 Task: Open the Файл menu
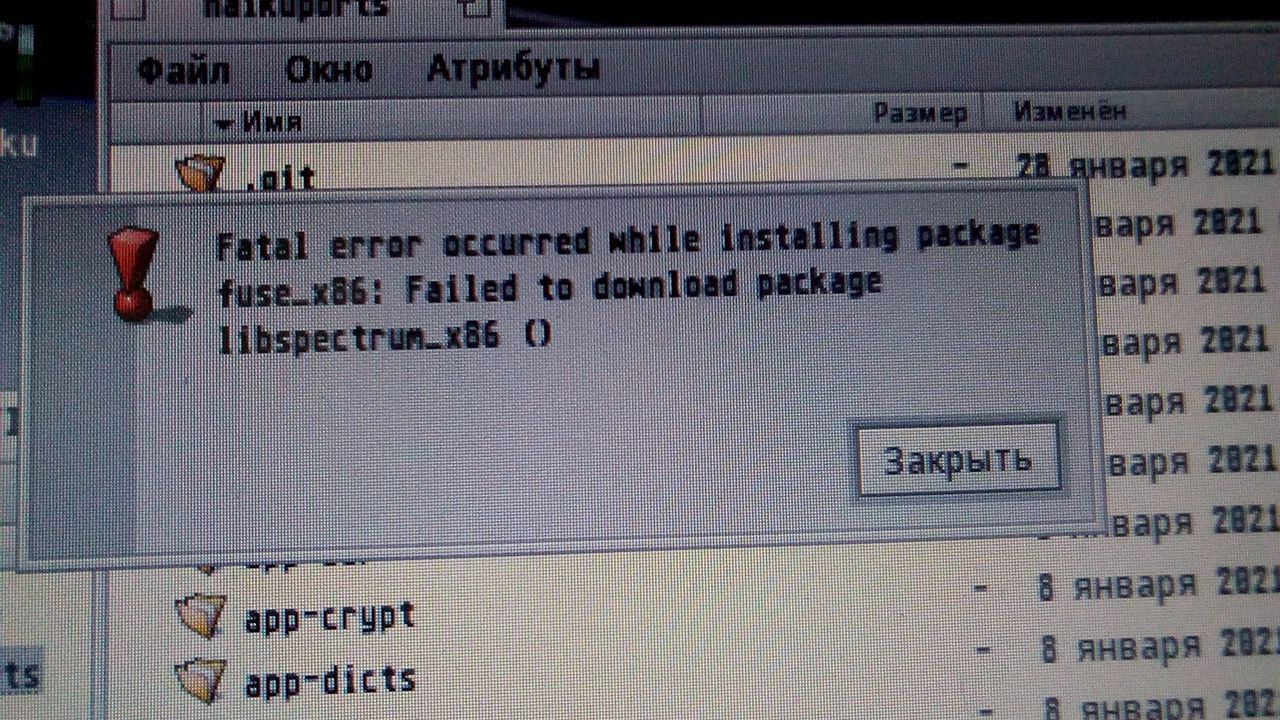point(183,70)
